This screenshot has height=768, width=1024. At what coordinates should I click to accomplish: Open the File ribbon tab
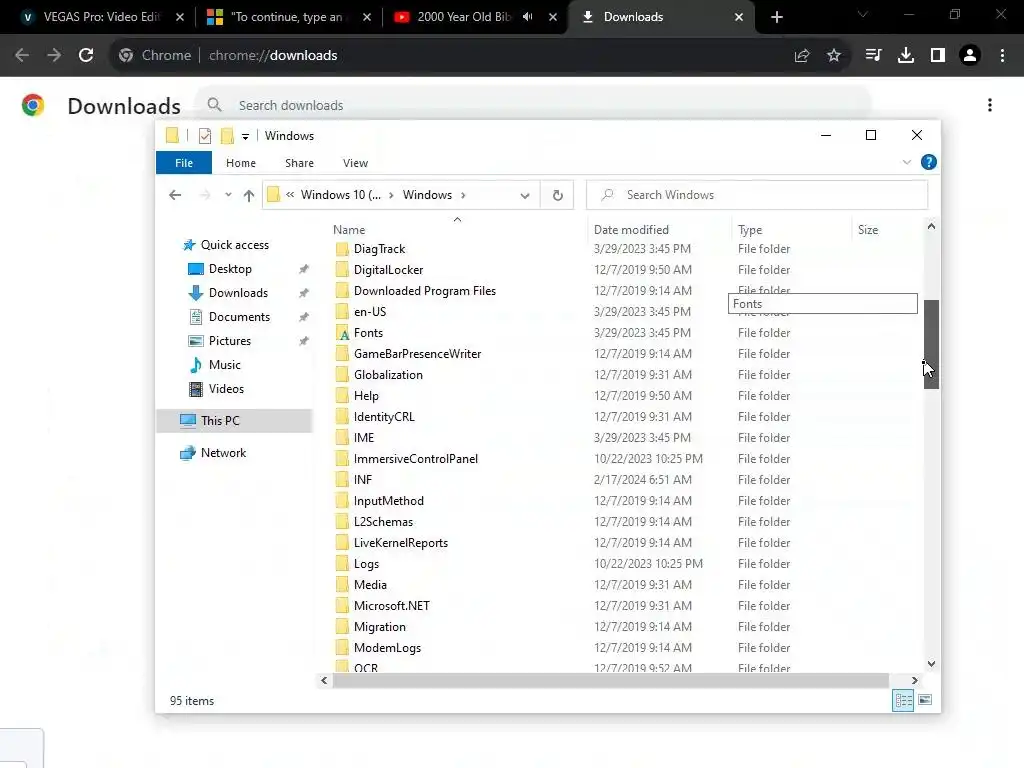pos(184,163)
